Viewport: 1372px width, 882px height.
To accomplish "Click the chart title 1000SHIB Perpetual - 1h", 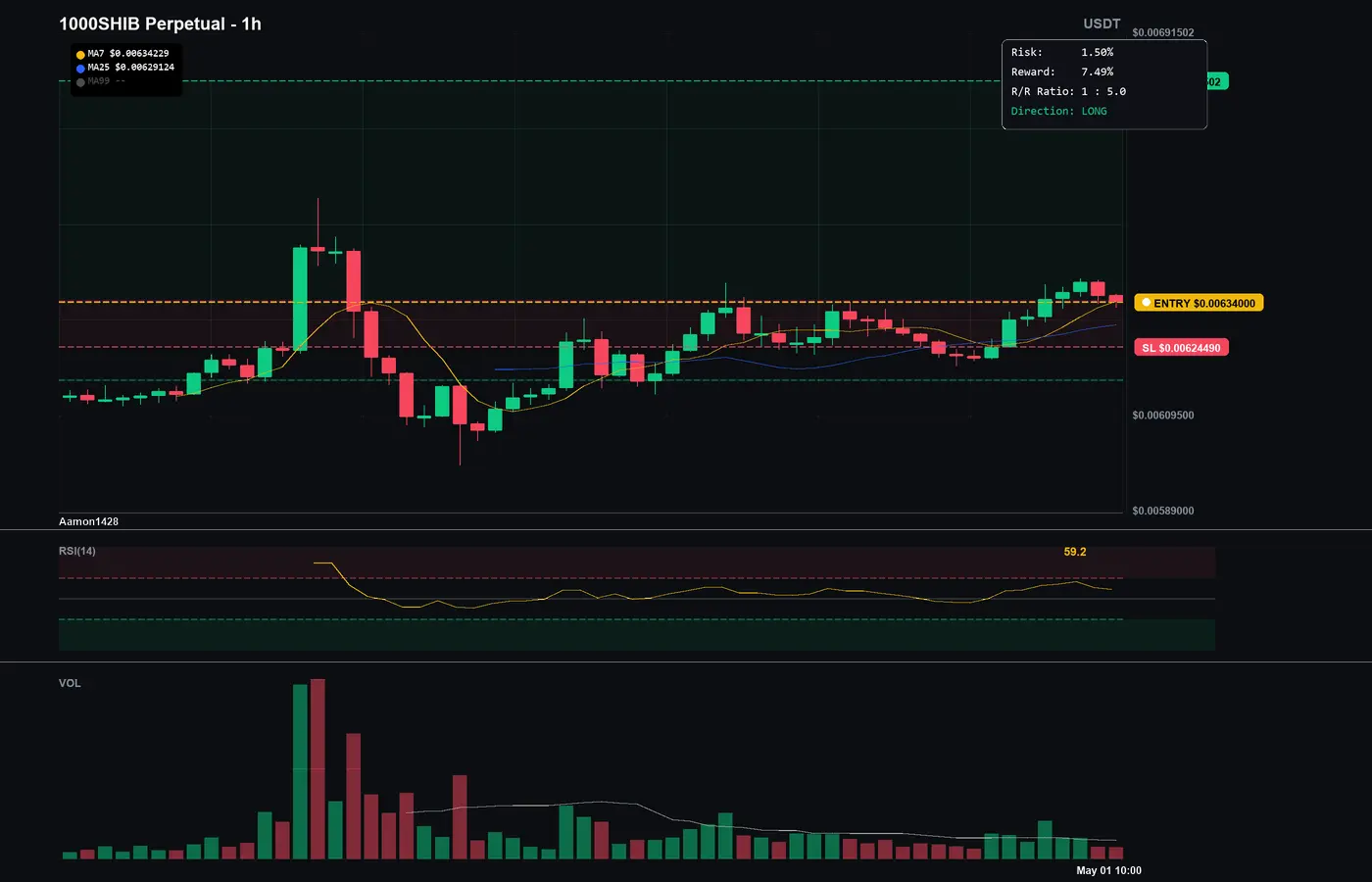I will [x=160, y=24].
